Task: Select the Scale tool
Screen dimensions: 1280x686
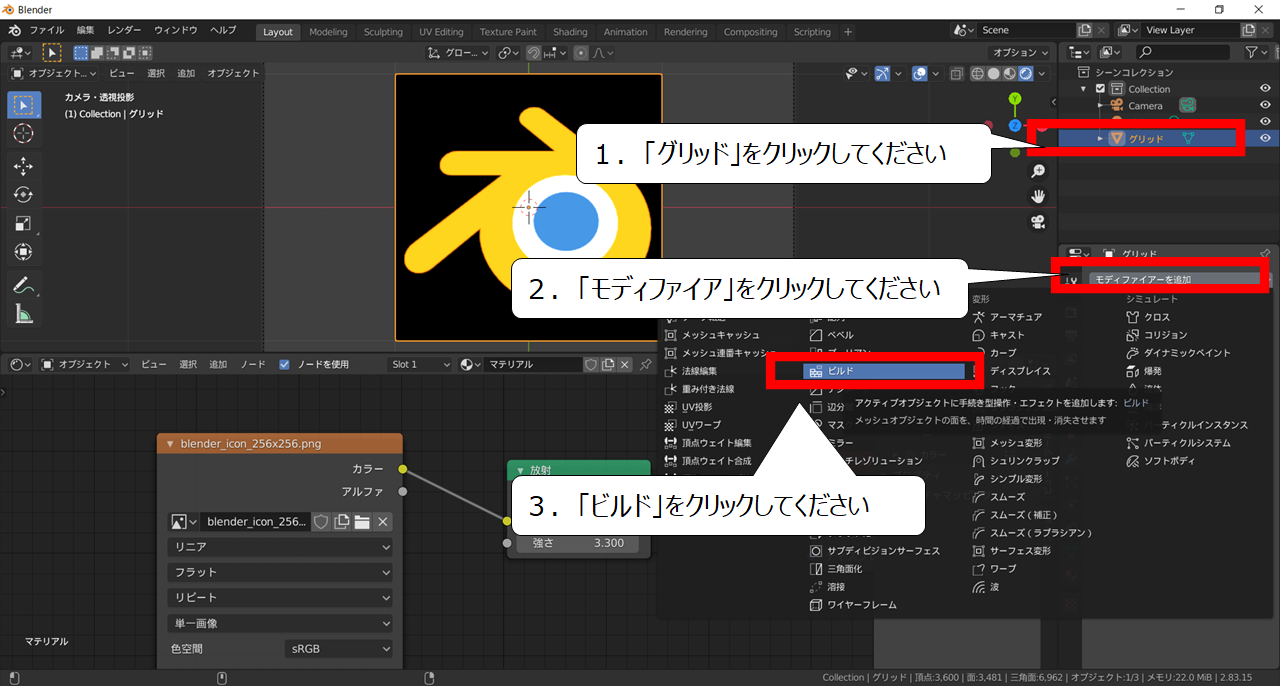Action: tap(24, 224)
